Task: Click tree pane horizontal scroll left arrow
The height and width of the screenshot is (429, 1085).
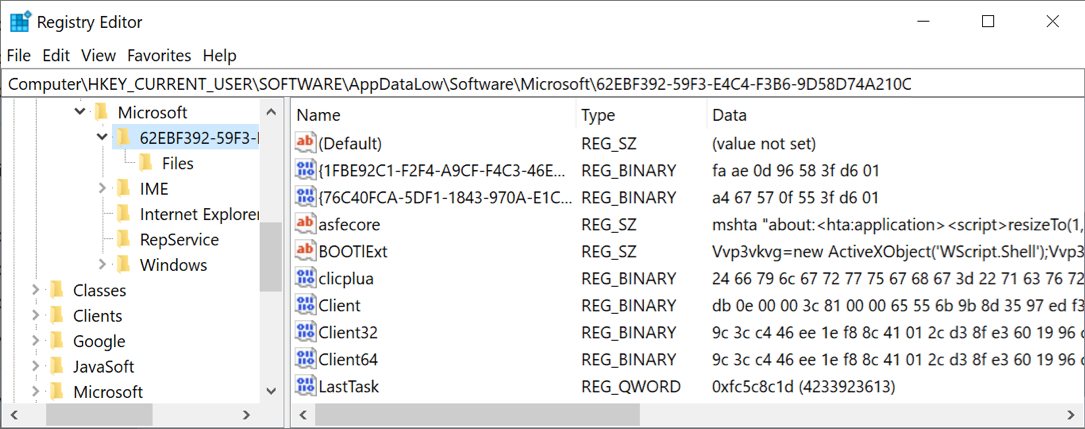Action: pos(16,414)
